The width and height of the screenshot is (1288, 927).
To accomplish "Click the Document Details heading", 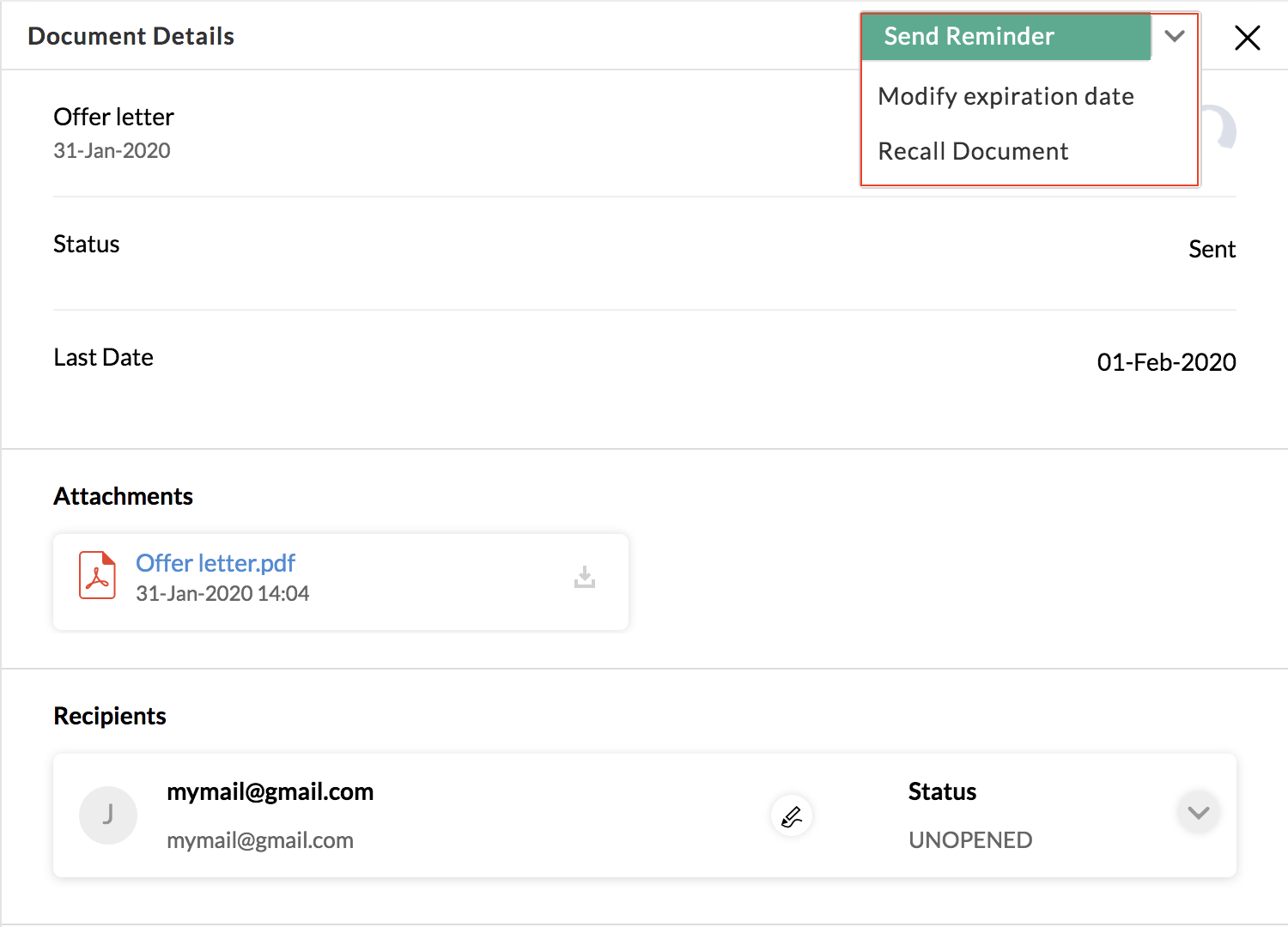I will [131, 36].
